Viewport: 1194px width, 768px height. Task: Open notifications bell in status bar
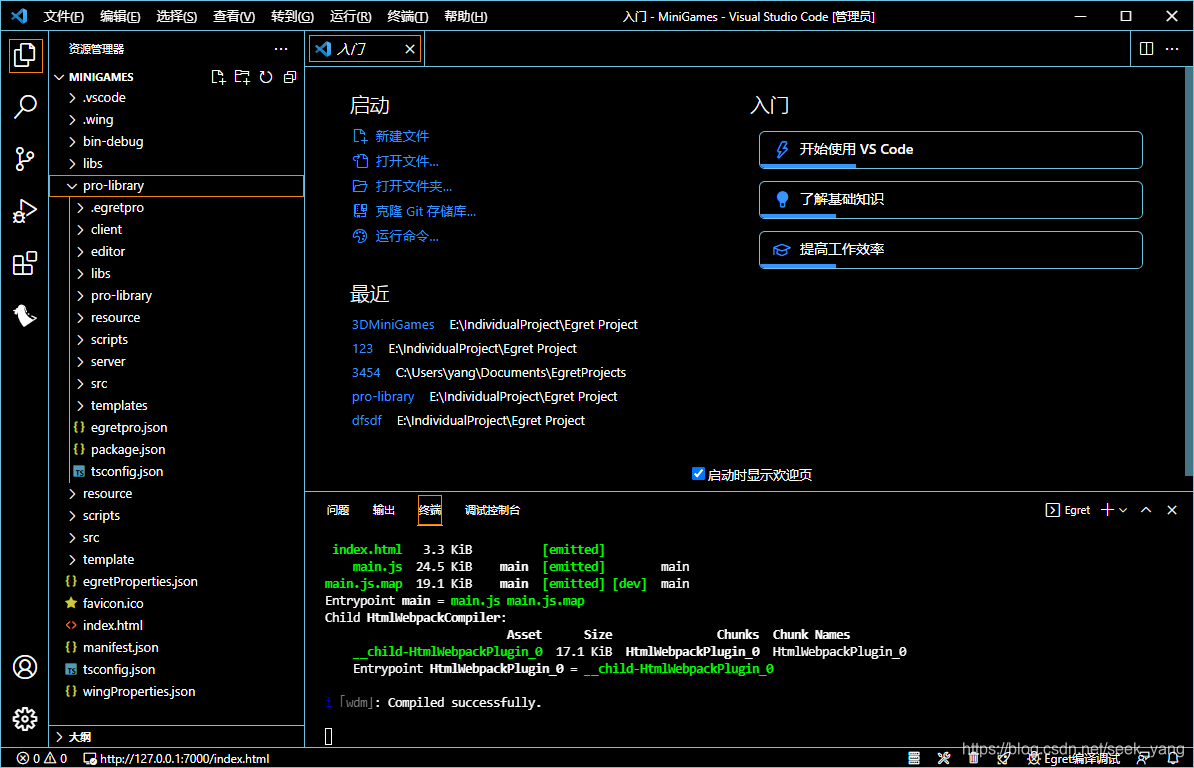click(1173, 758)
